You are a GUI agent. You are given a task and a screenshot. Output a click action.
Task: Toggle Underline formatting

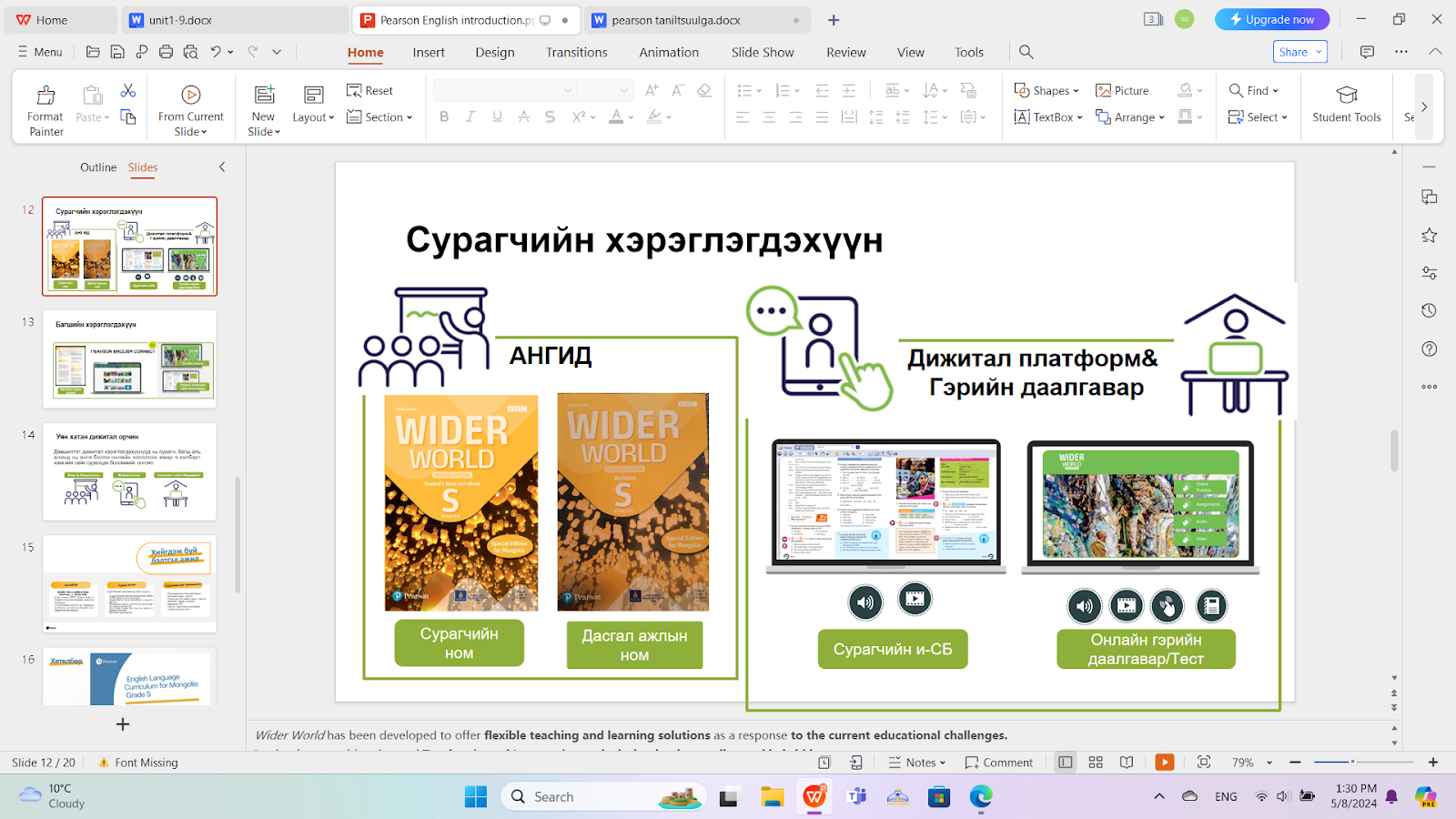coord(497,116)
